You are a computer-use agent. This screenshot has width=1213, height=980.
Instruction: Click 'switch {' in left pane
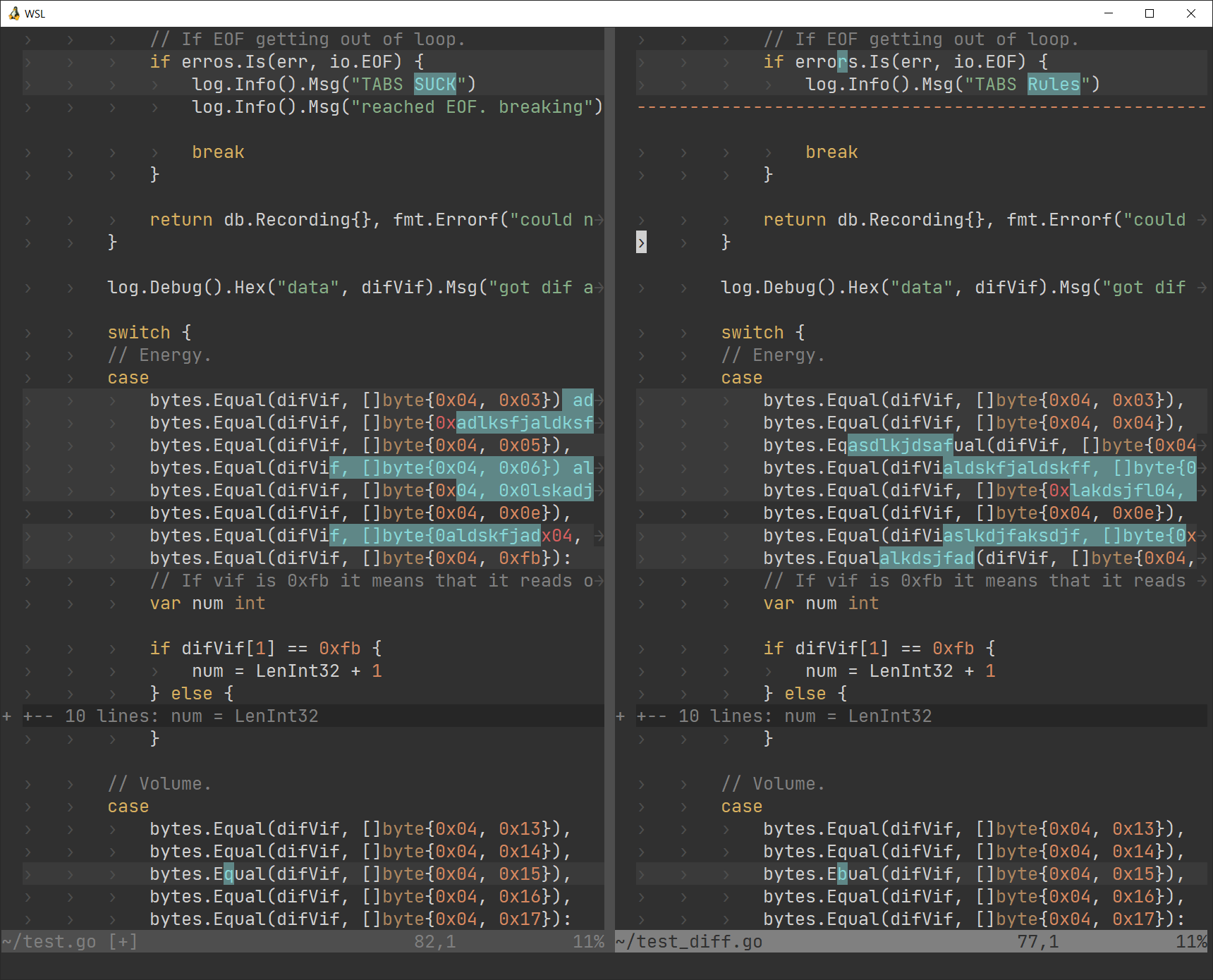[x=150, y=332]
